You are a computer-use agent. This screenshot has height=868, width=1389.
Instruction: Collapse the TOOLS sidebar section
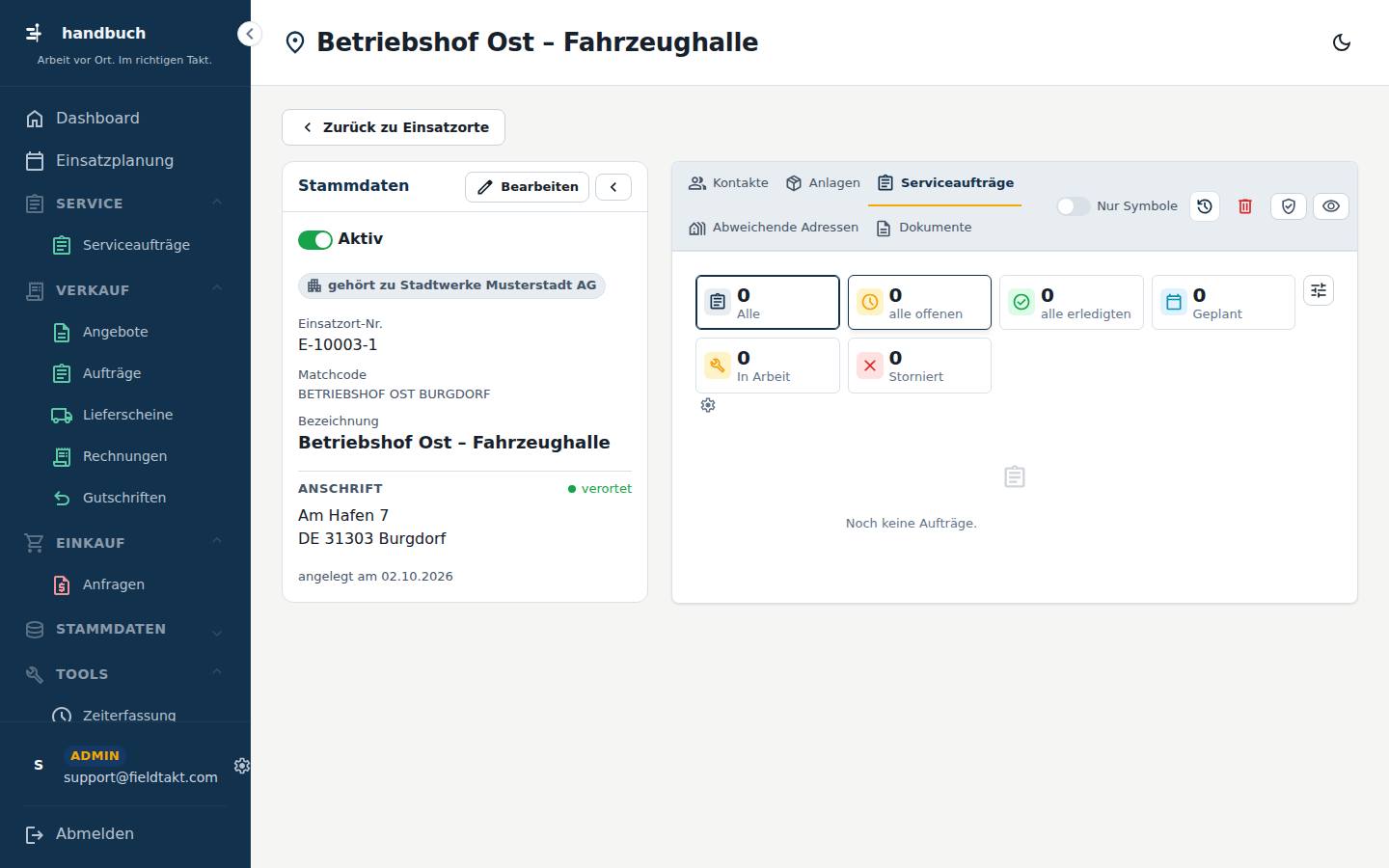pyautogui.click(x=125, y=674)
